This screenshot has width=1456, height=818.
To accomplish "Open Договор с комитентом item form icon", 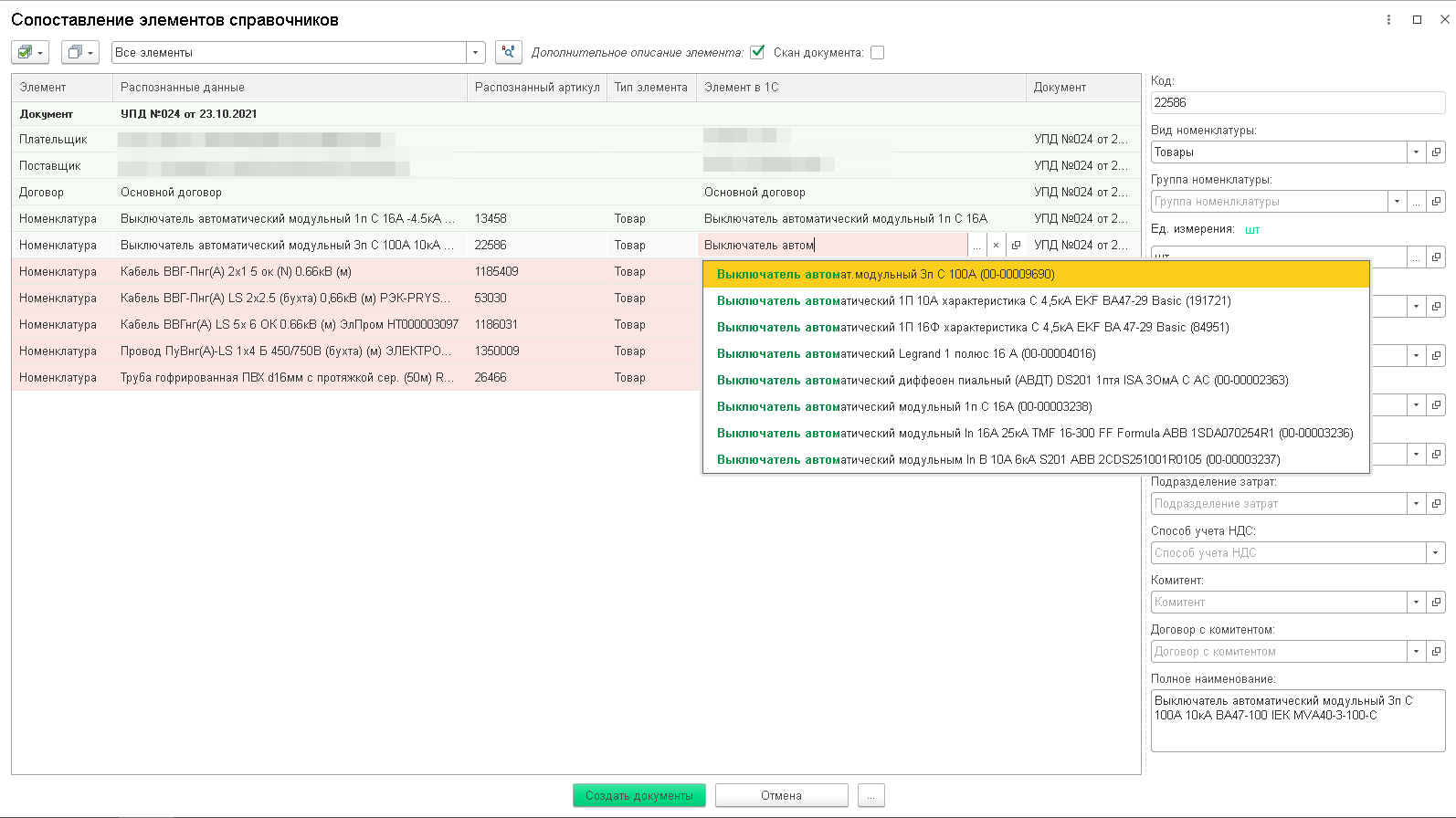I will (x=1436, y=652).
